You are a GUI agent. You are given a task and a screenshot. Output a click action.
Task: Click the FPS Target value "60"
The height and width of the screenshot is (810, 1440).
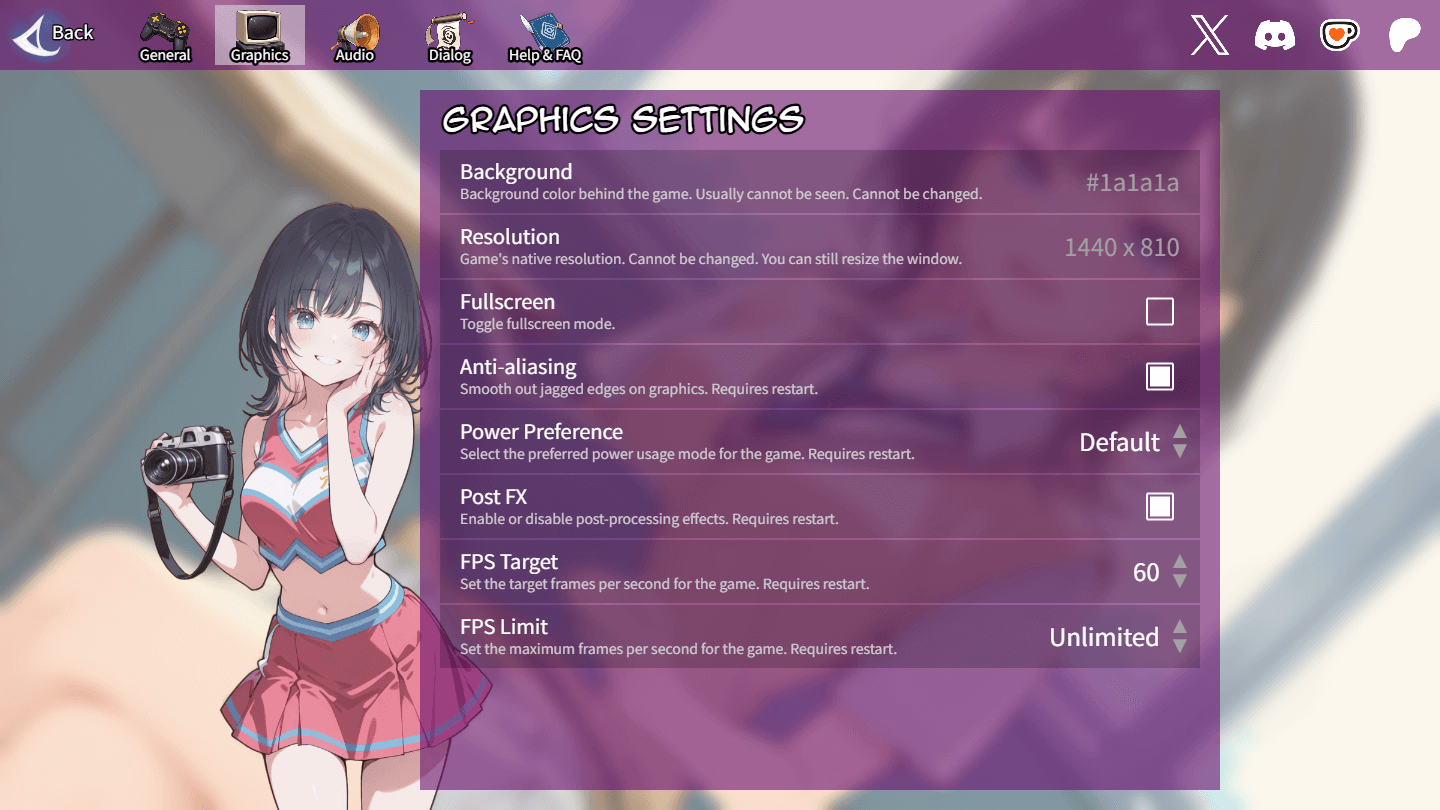[1146, 572]
